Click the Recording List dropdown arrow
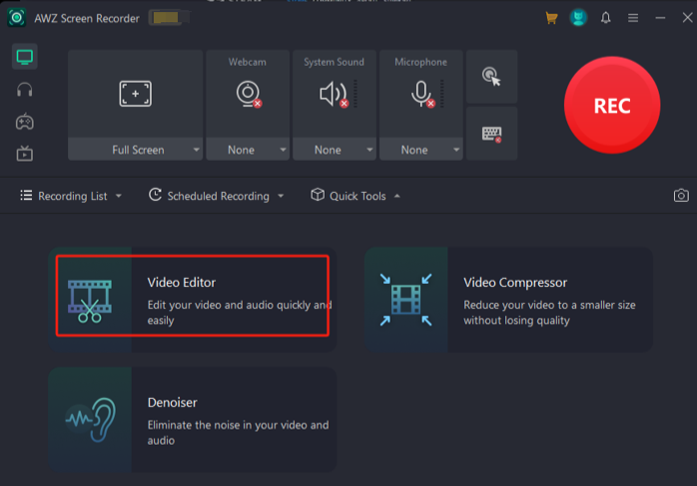The height and width of the screenshot is (486, 697). pyautogui.click(x=119, y=196)
